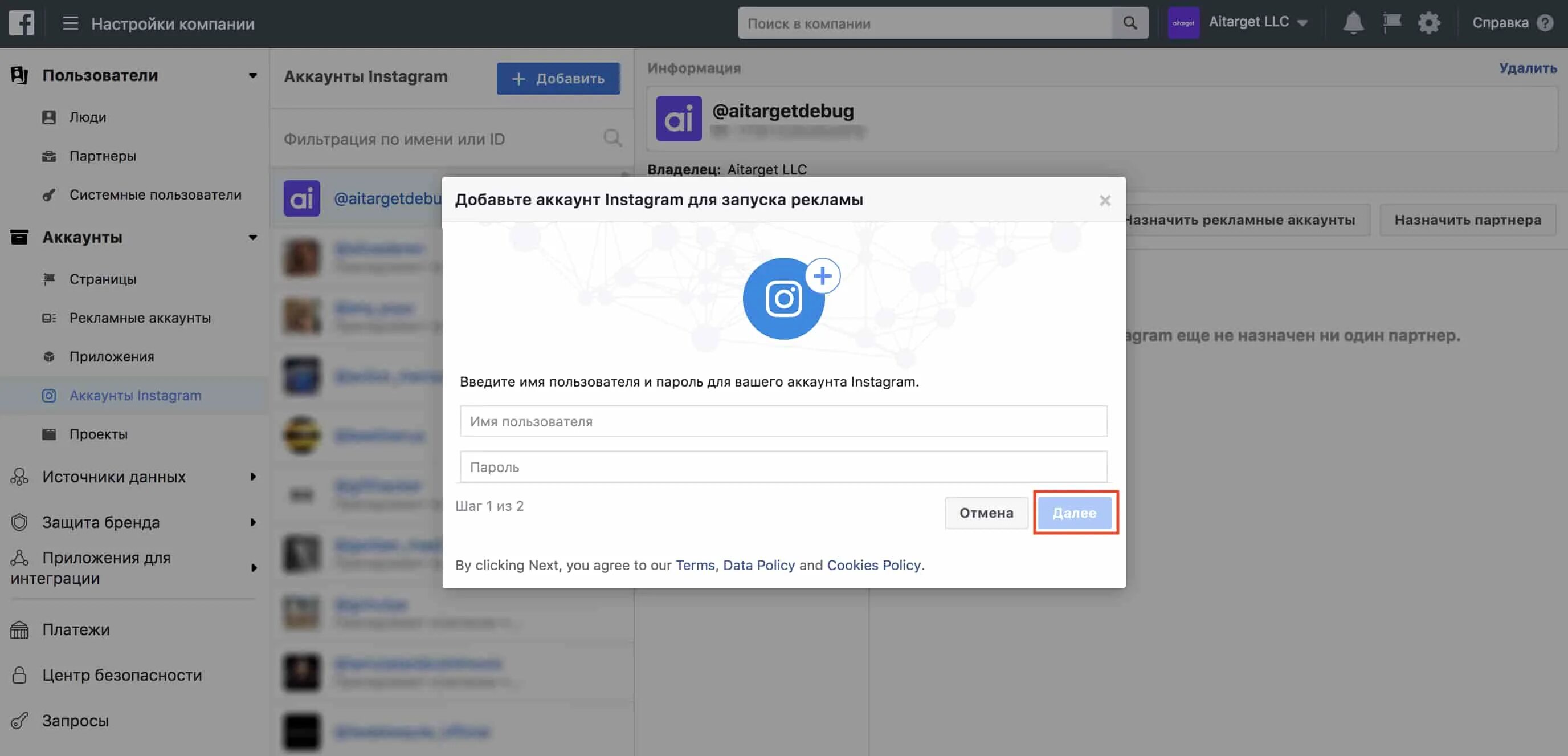Click the Далее button
Screen dimensions: 1568x756
1075,513
